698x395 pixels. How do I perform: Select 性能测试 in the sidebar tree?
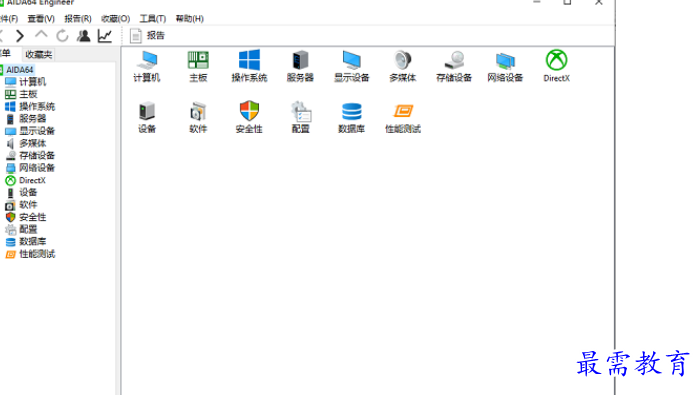tap(30, 254)
